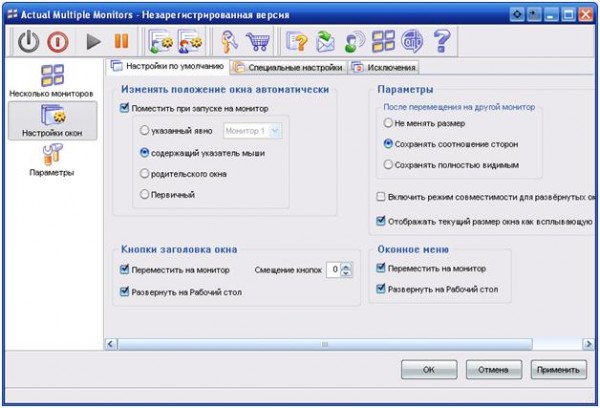Image resolution: width=600 pixels, height=408 pixels.
Task: Click the help question document icon
Action: 297,41
